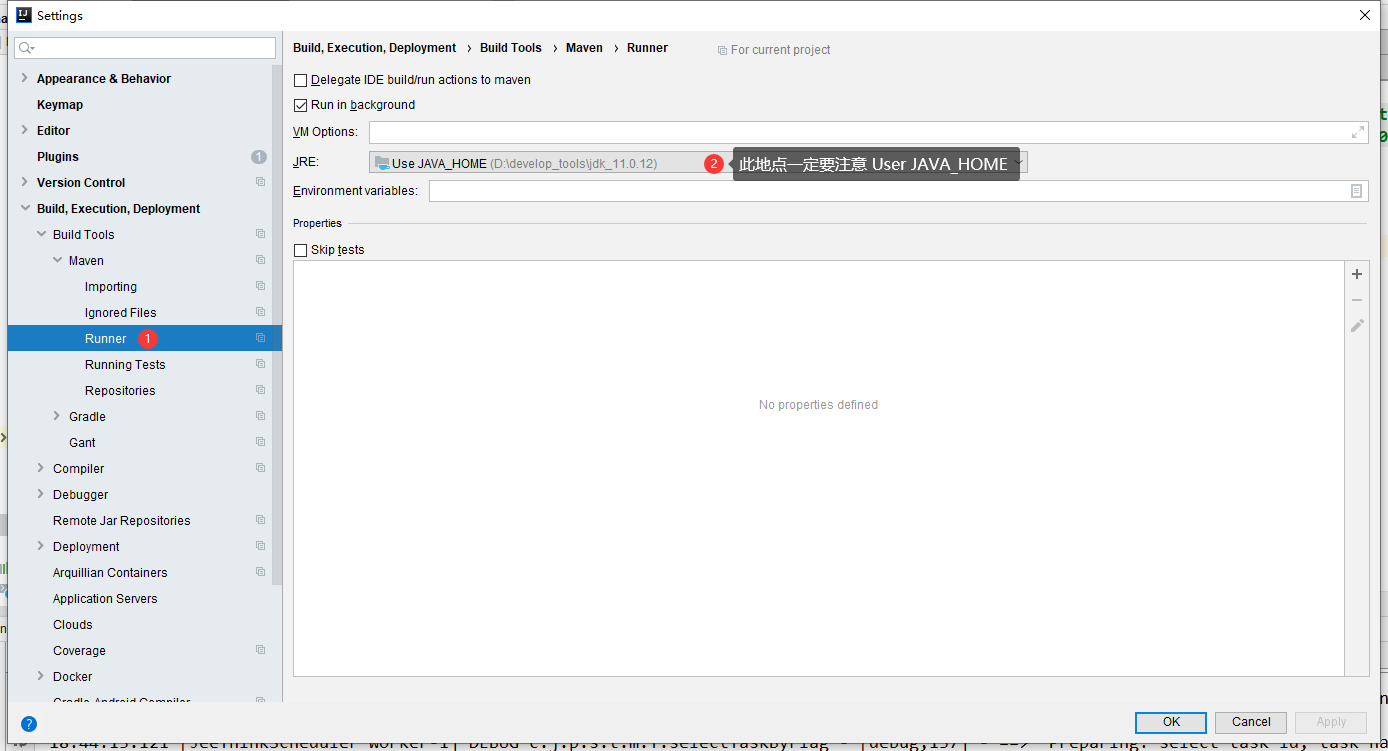Expand the VM Options field icon
1388x751 pixels.
(1357, 132)
